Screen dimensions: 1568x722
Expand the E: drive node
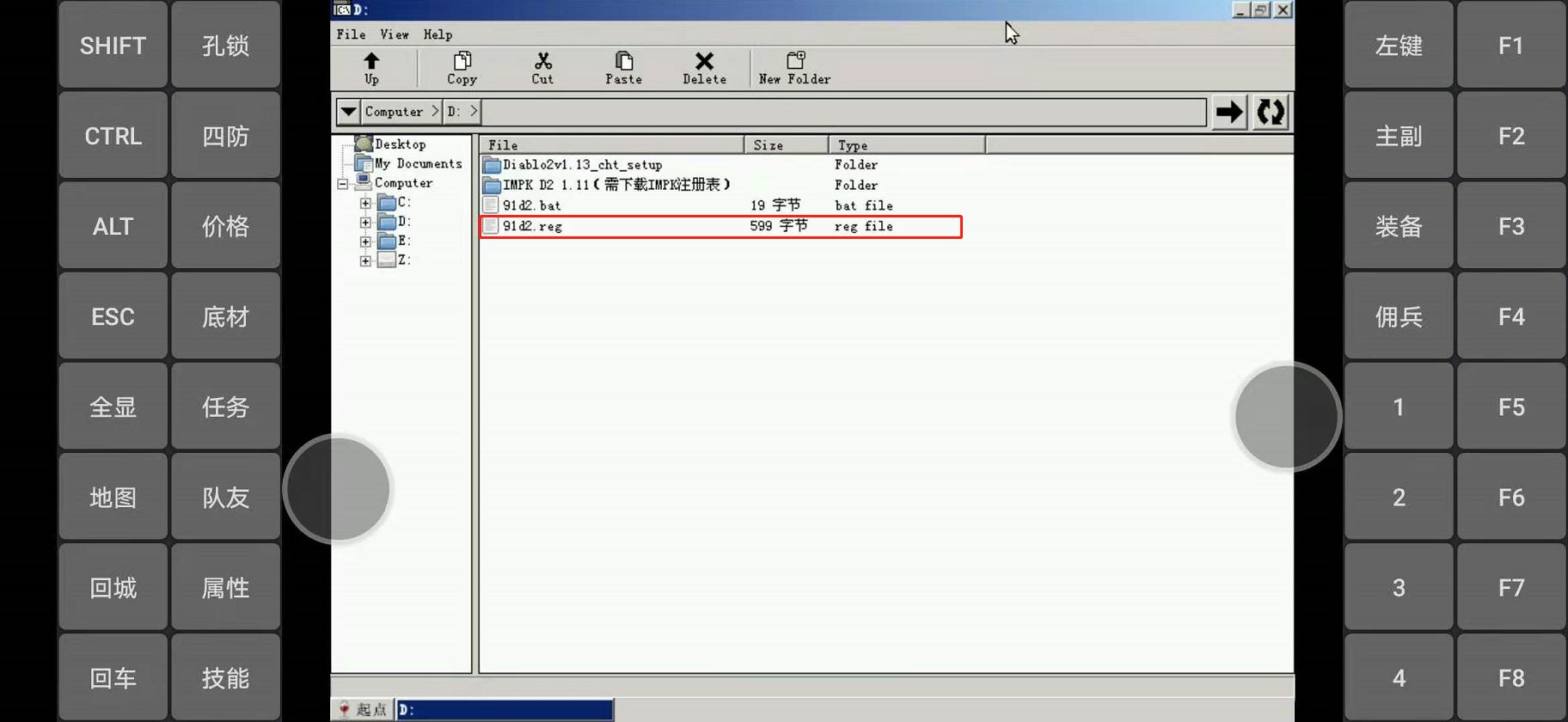pos(365,242)
